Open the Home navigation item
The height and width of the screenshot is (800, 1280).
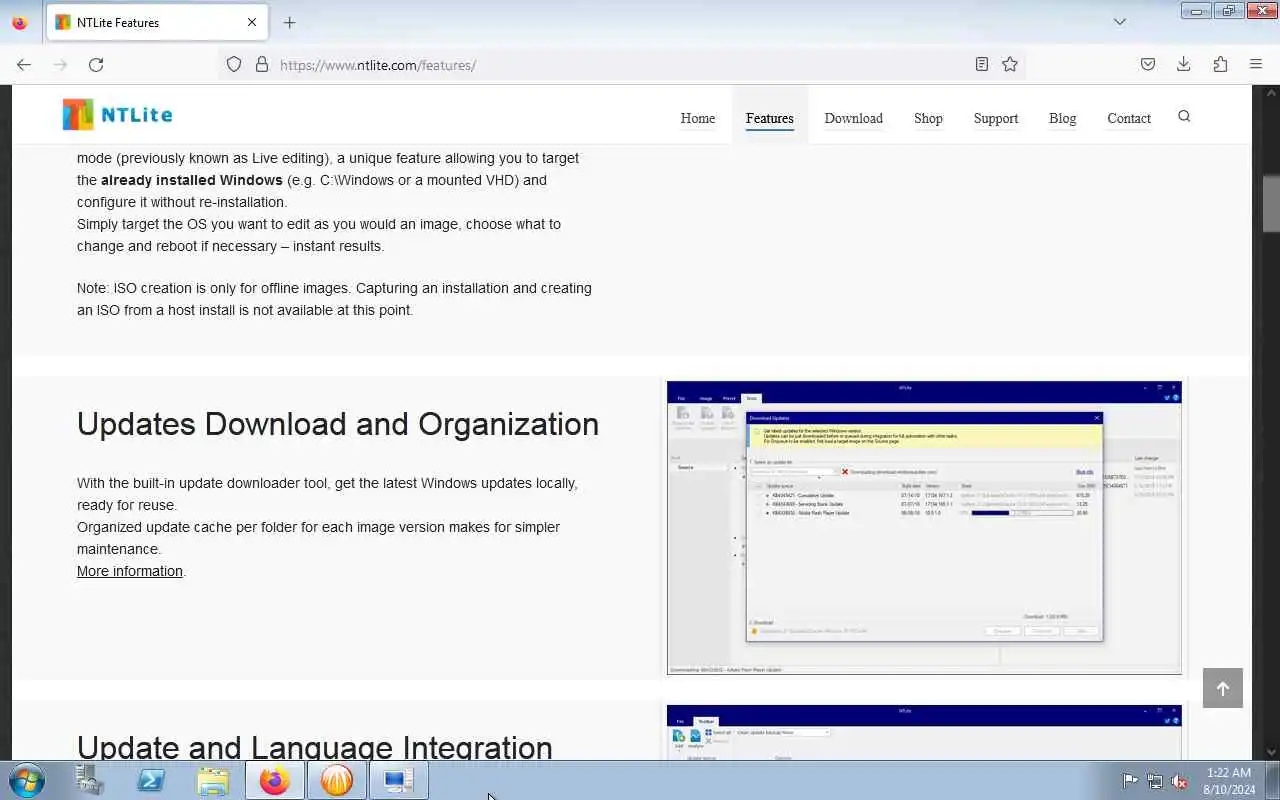698,118
